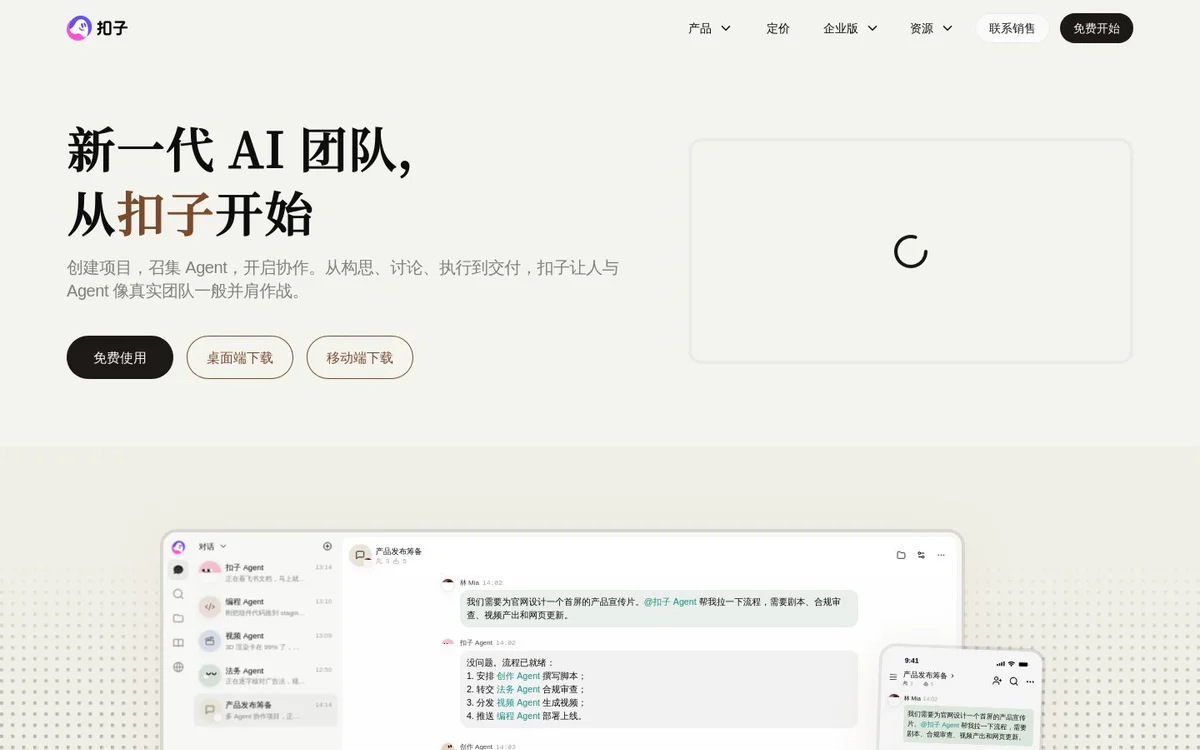The image size is (1200, 750).
Task: Click the chat icon beside the 产品发布筹备 header title
Action: [x=360, y=555]
